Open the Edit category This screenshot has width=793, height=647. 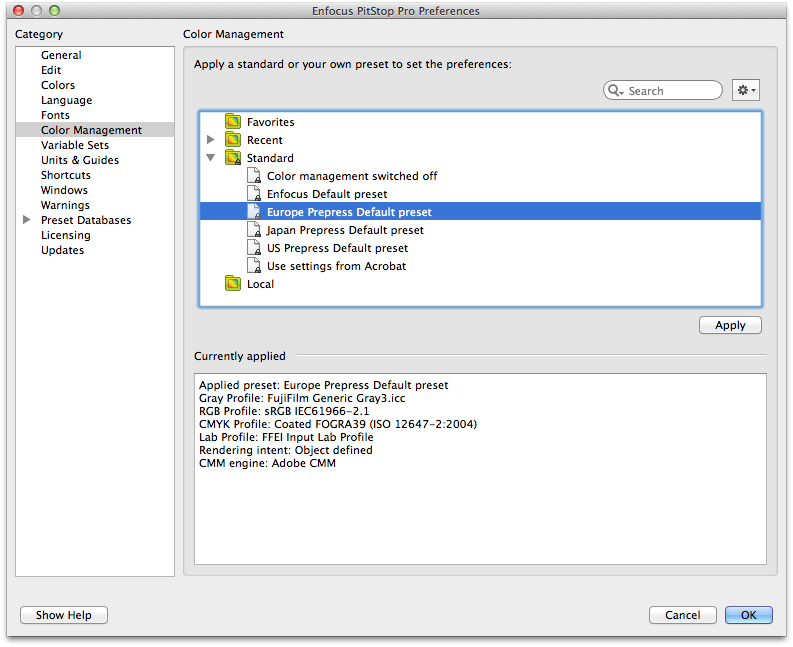(x=51, y=70)
